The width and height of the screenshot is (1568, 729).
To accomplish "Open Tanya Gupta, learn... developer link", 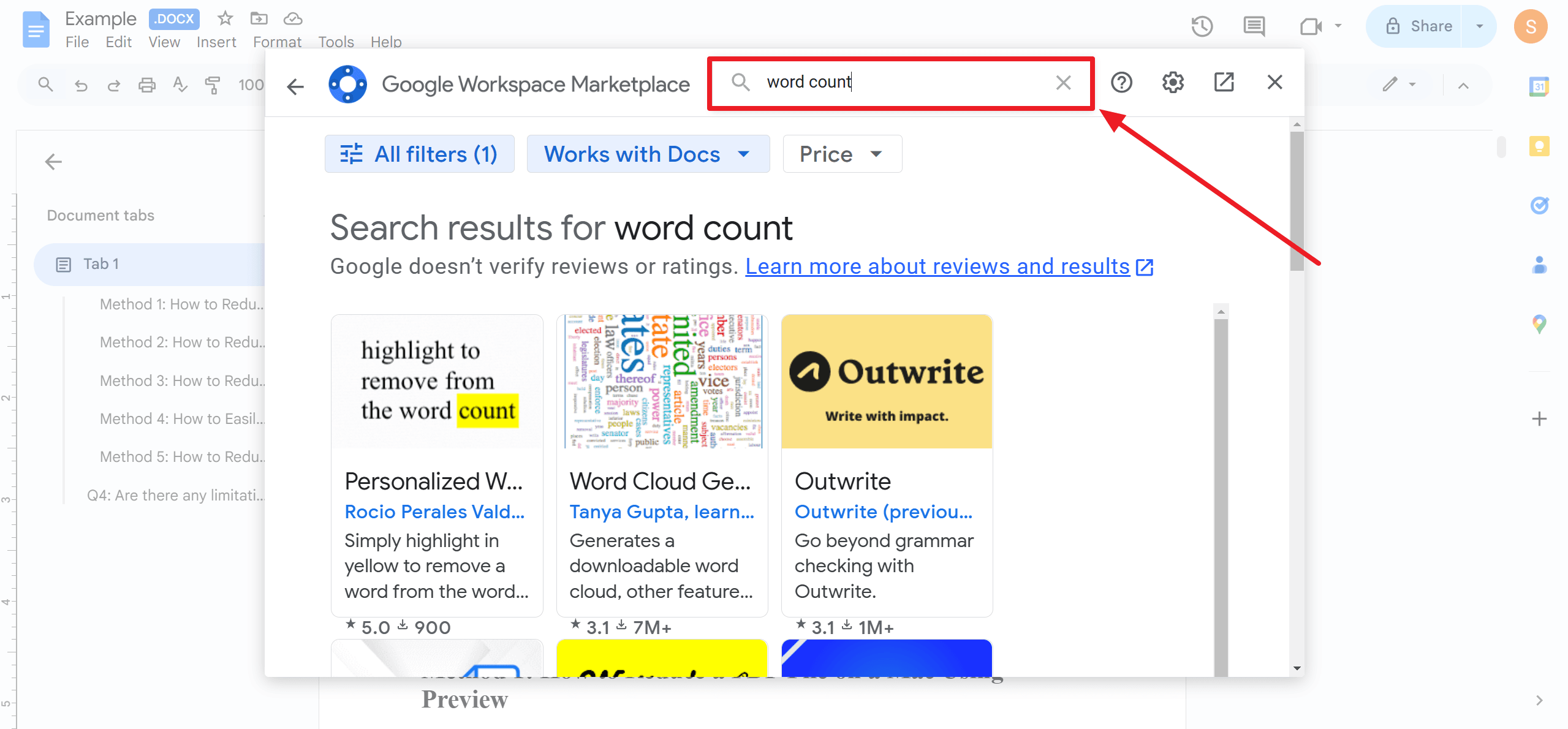I will (x=662, y=512).
